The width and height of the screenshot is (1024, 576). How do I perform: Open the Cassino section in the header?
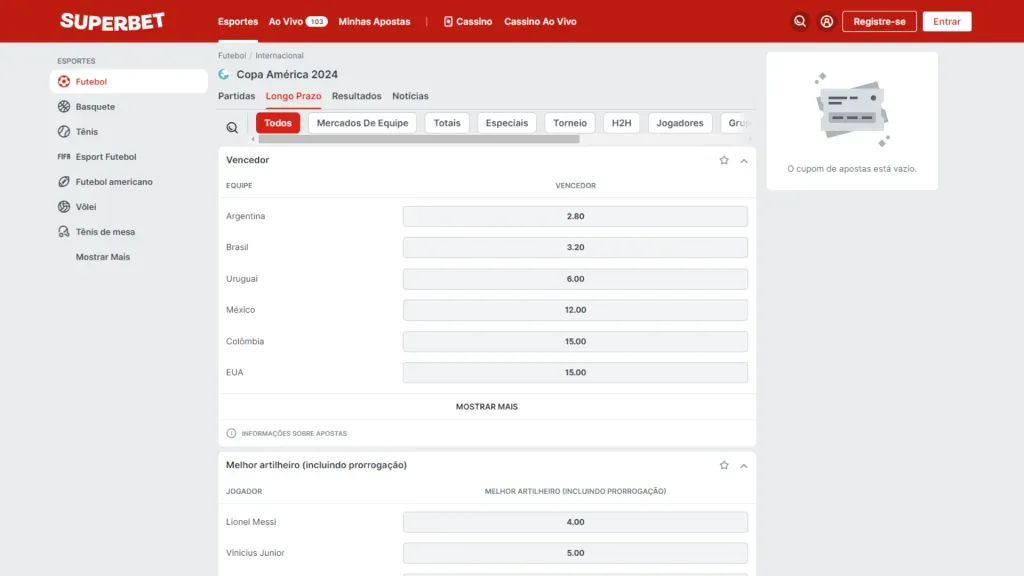coord(468,21)
